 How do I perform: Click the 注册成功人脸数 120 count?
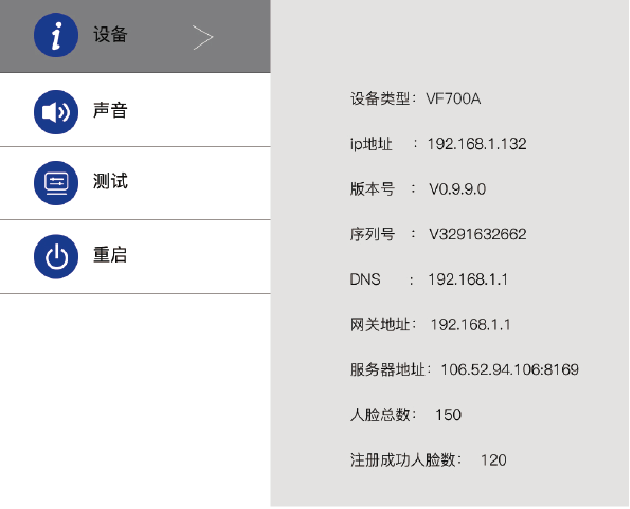(493, 460)
